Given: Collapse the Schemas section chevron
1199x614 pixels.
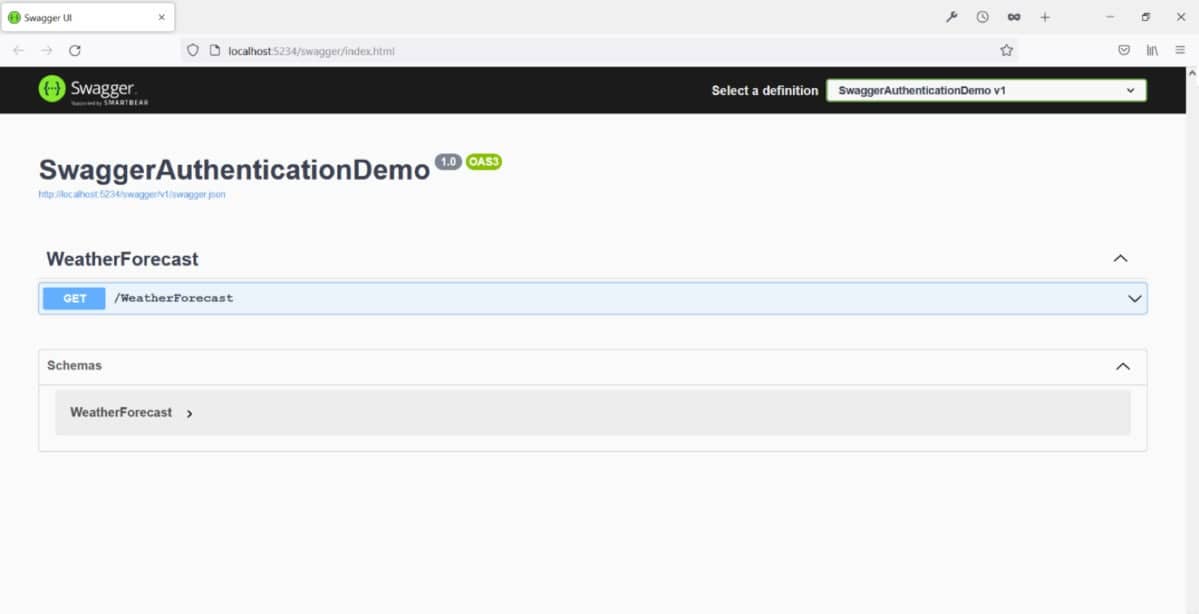Looking at the screenshot, I should point(1122,366).
